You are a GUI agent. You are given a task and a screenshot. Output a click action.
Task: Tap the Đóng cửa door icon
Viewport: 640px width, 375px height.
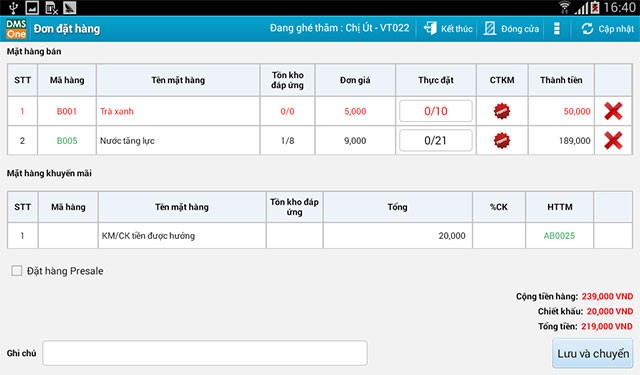pyautogui.click(x=490, y=28)
